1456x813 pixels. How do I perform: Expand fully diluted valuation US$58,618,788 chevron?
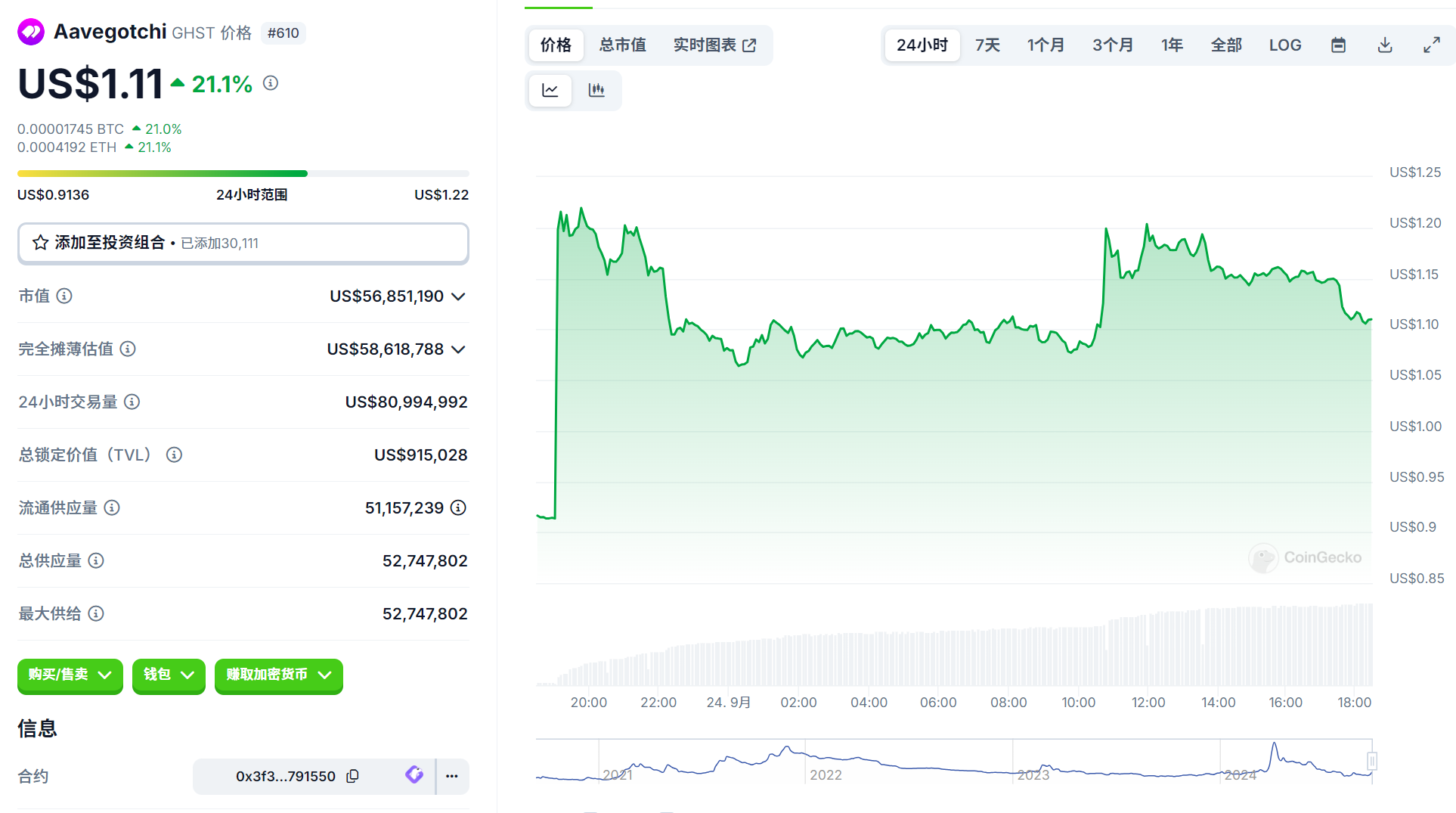[458, 349]
